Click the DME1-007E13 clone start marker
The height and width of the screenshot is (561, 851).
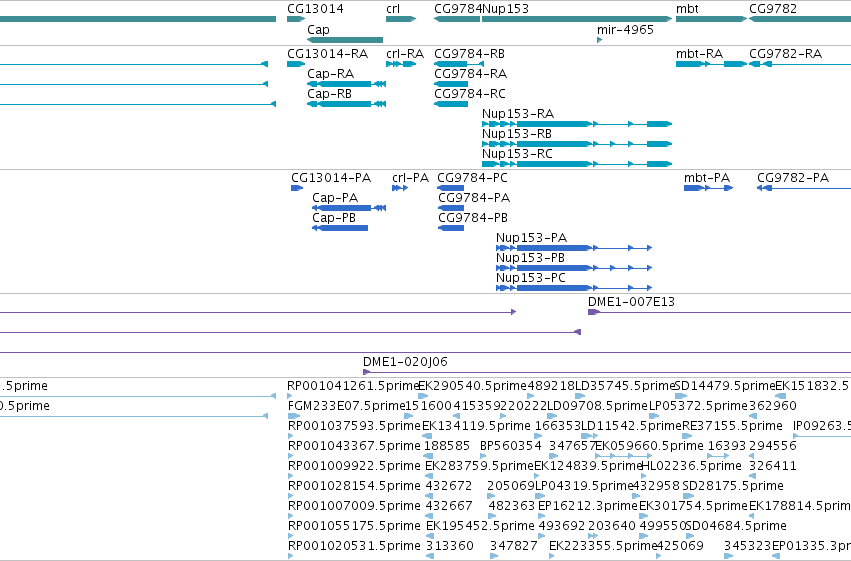point(594,312)
